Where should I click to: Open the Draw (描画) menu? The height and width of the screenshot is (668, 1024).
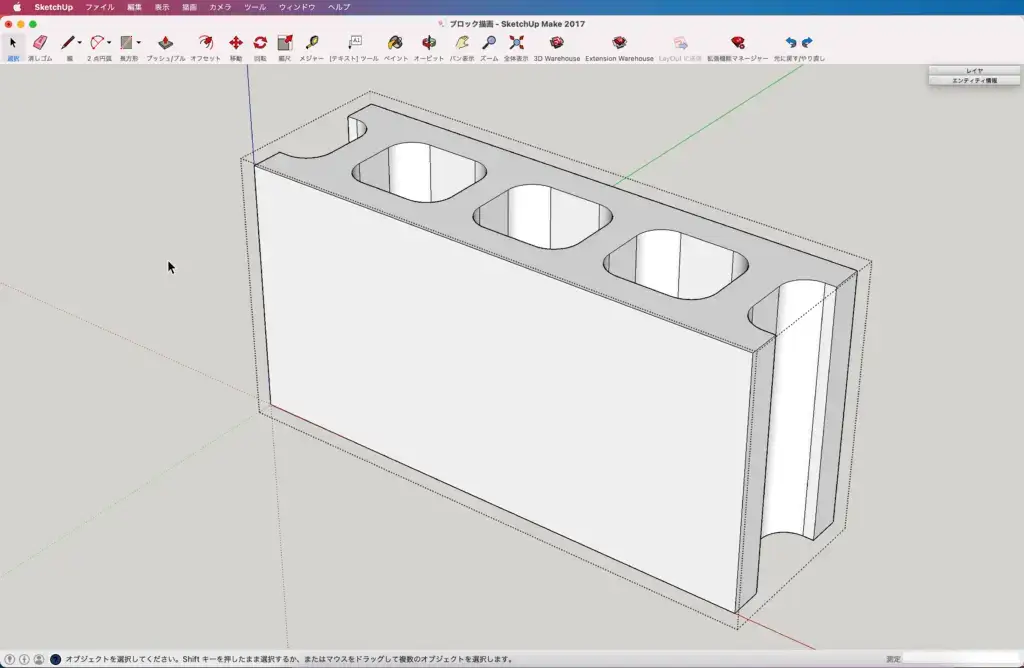189,7
